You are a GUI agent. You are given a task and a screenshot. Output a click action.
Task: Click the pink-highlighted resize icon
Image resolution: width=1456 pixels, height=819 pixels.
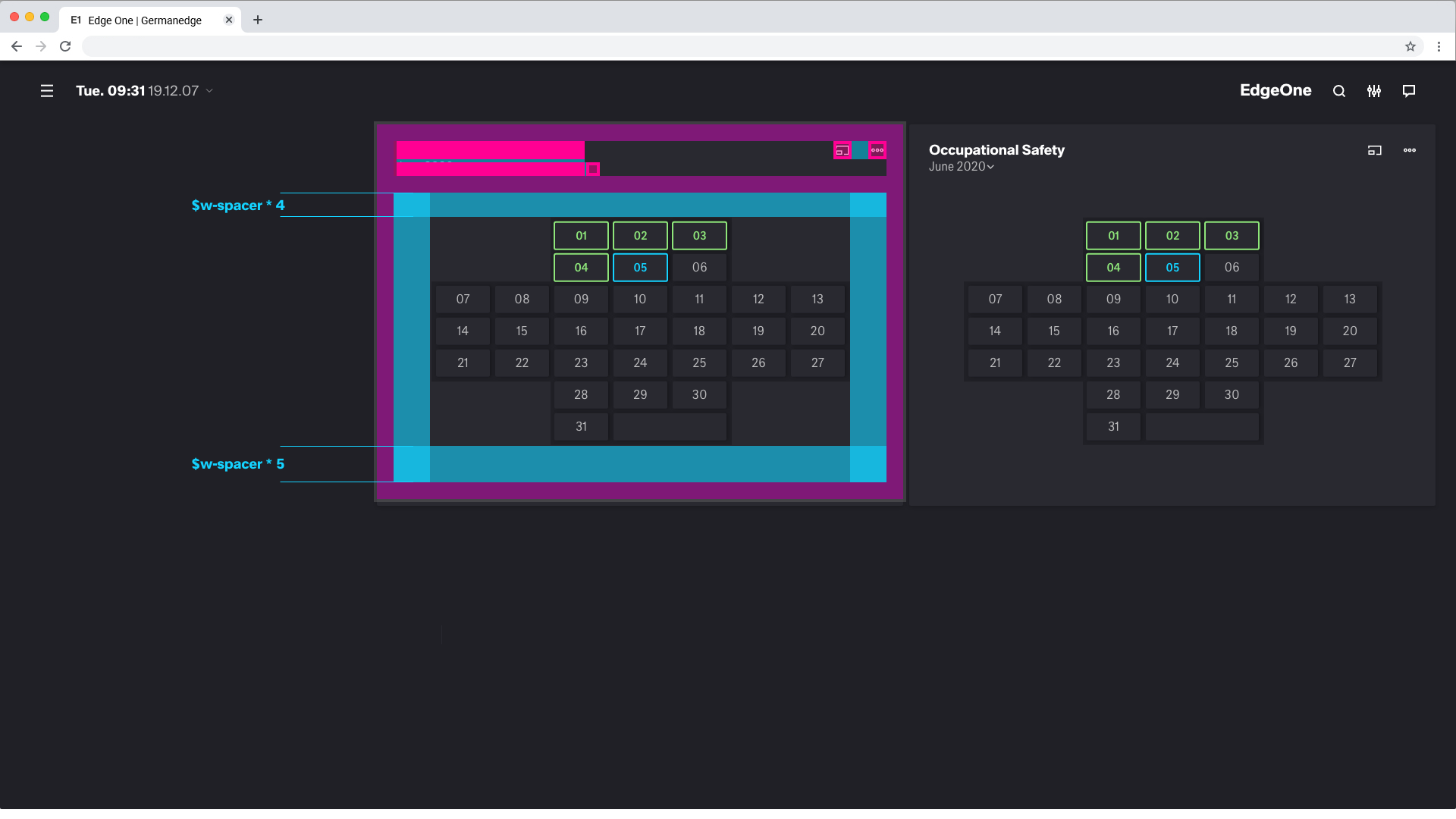(842, 150)
